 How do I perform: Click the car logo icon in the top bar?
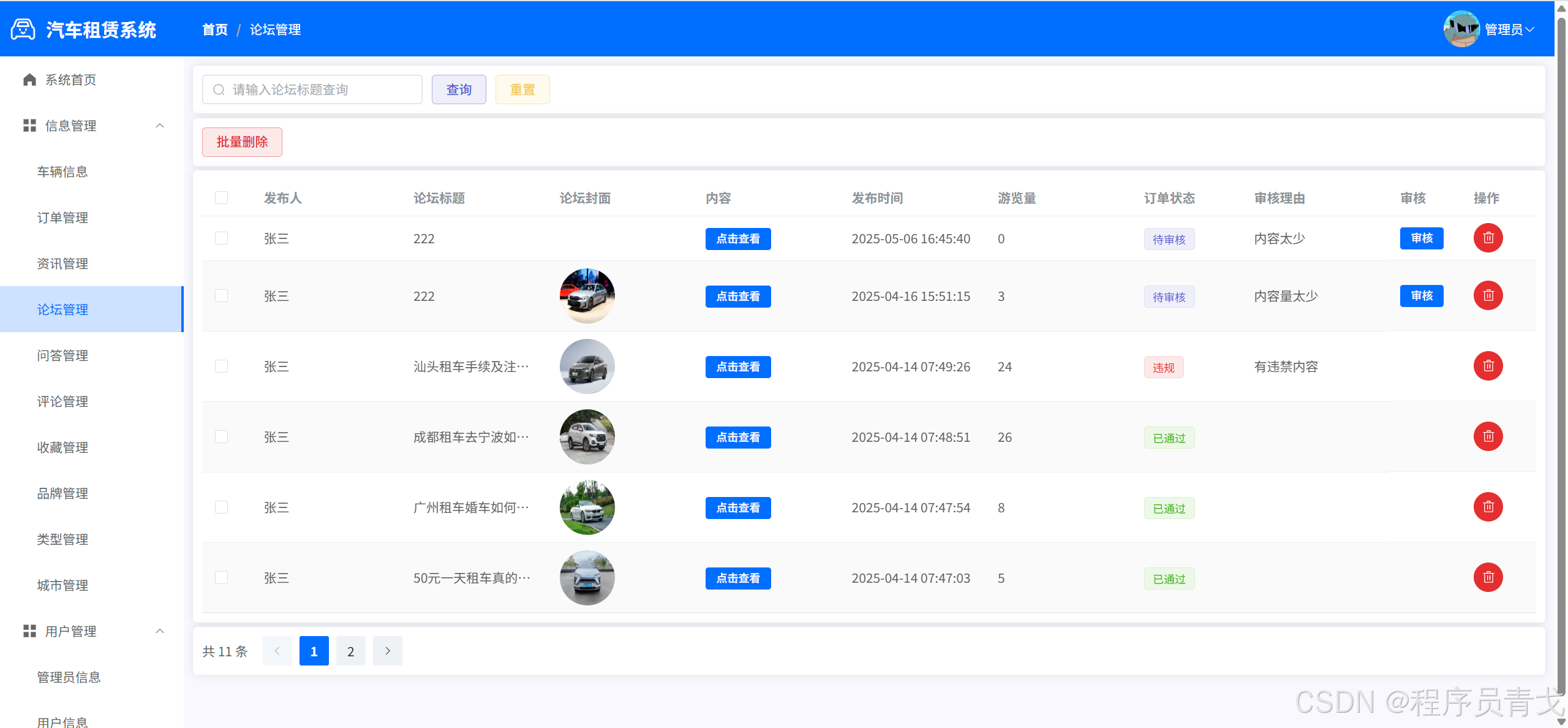click(23, 29)
